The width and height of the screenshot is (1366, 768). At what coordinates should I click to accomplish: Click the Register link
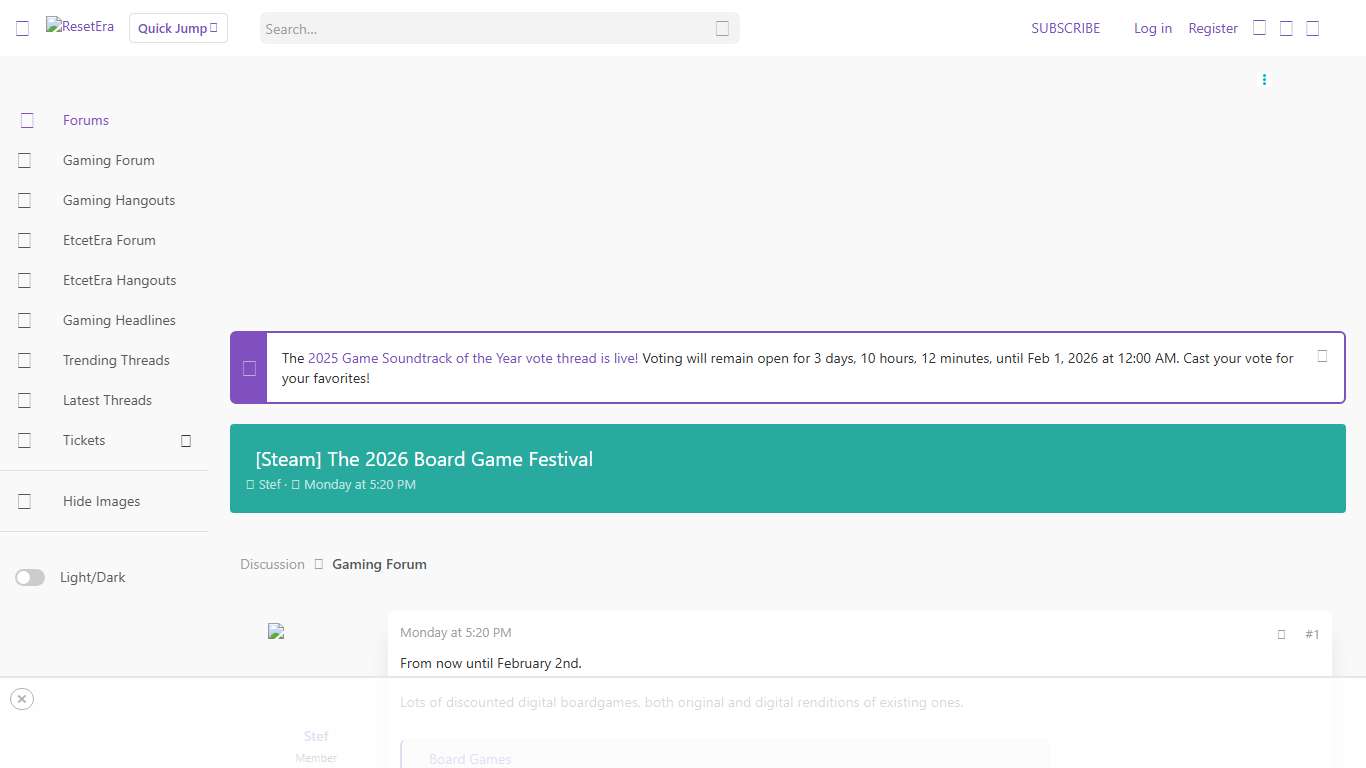tap(1213, 28)
